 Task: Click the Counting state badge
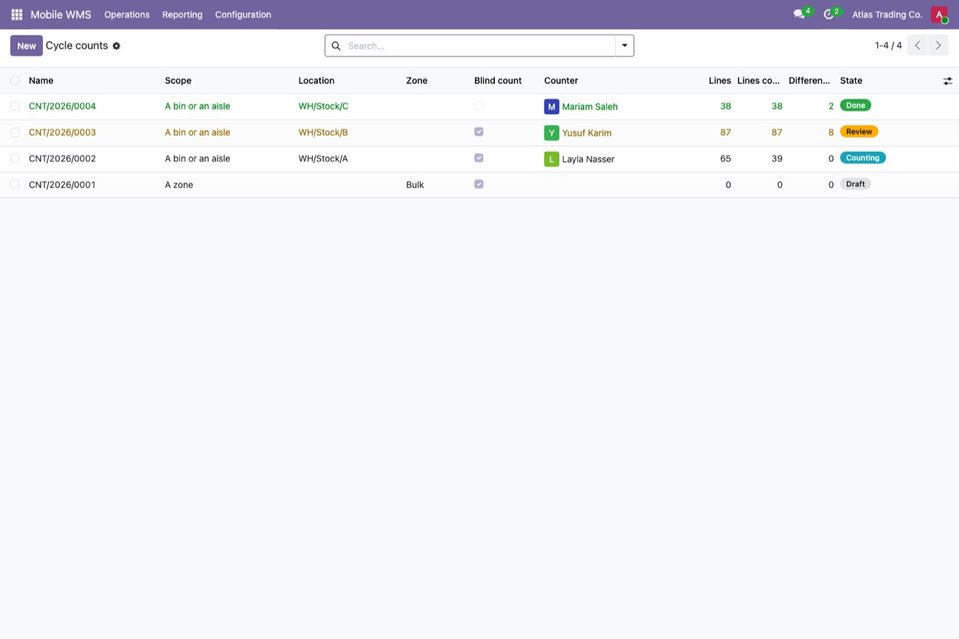pyautogui.click(x=862, y=158)
